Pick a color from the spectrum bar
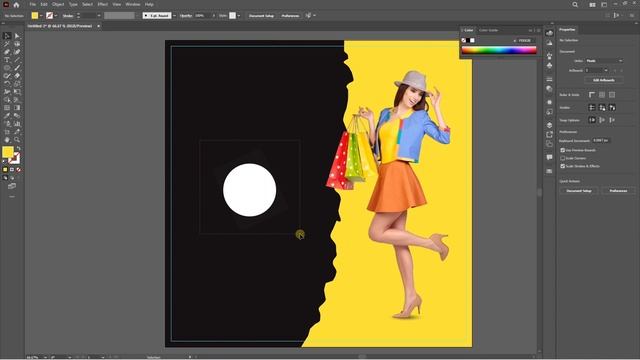This screenshot has height=360, width=640. point(499,50)
